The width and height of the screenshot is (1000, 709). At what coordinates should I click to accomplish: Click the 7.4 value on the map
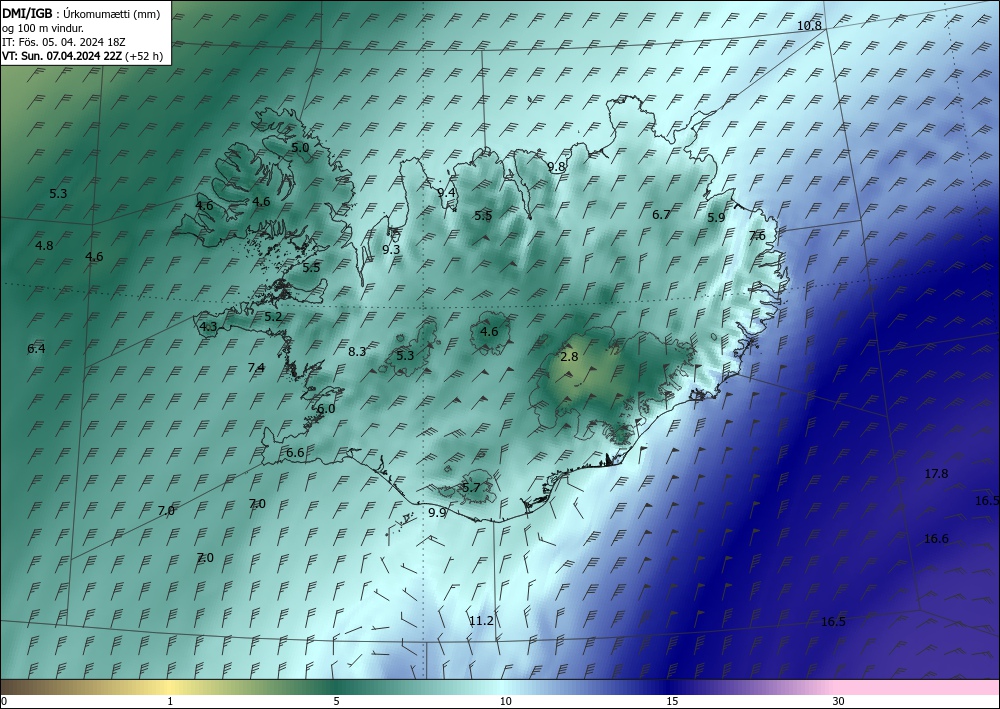click(x=256, y=367)
